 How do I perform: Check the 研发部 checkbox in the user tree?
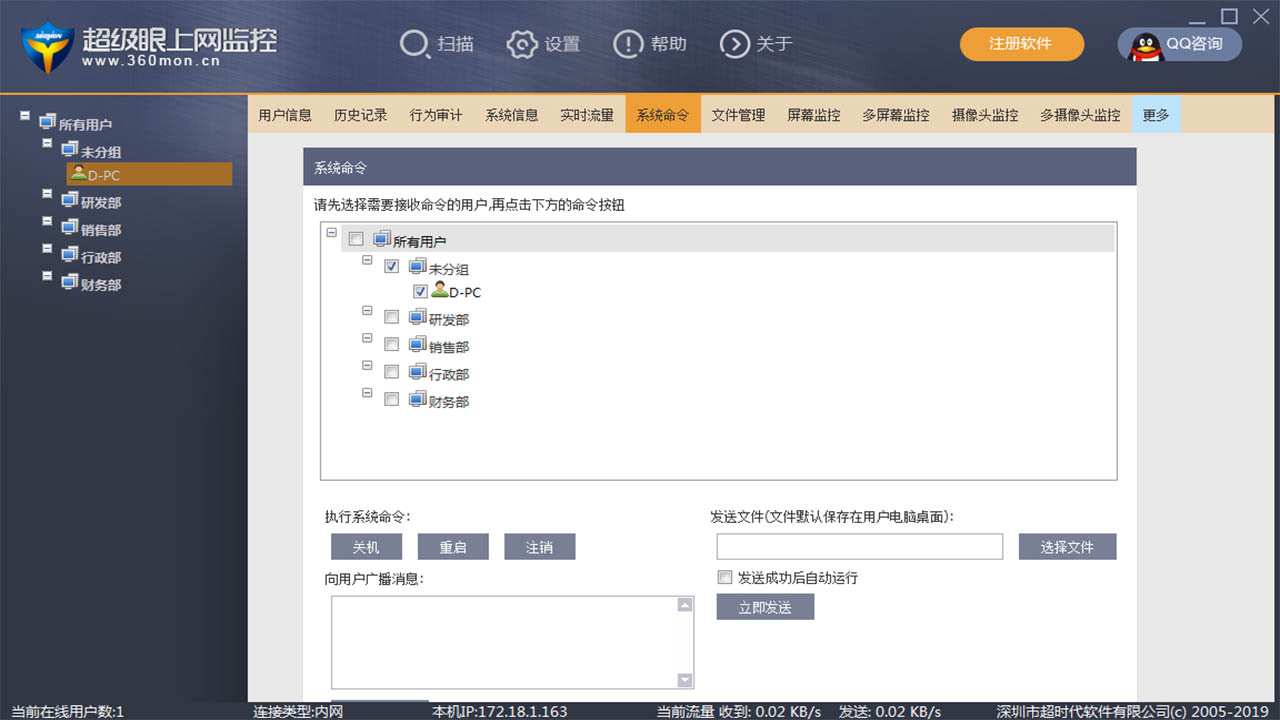[392, 316]
